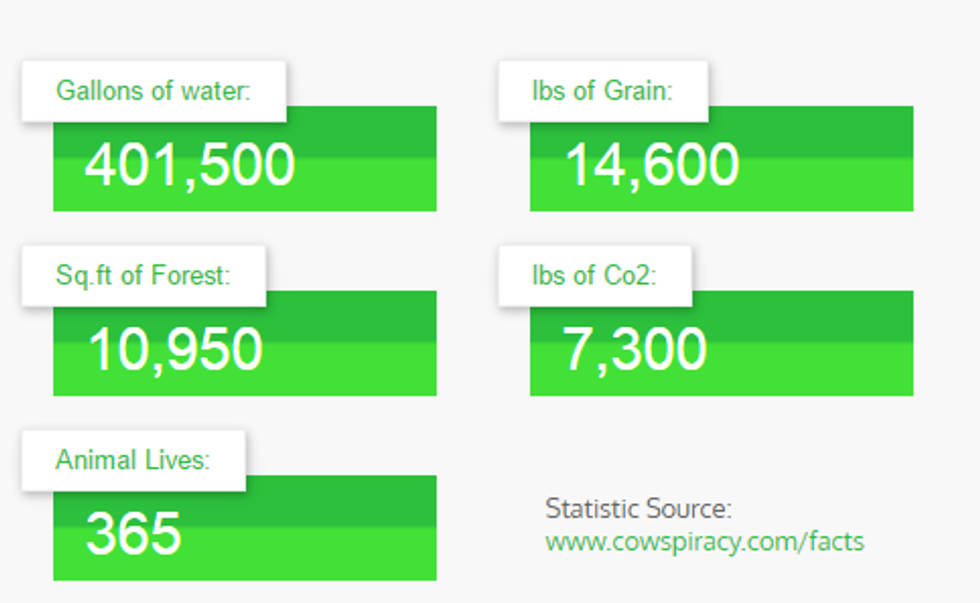
Task: Click the 'lbs of Grain:' label
Action: pos(602,91)
